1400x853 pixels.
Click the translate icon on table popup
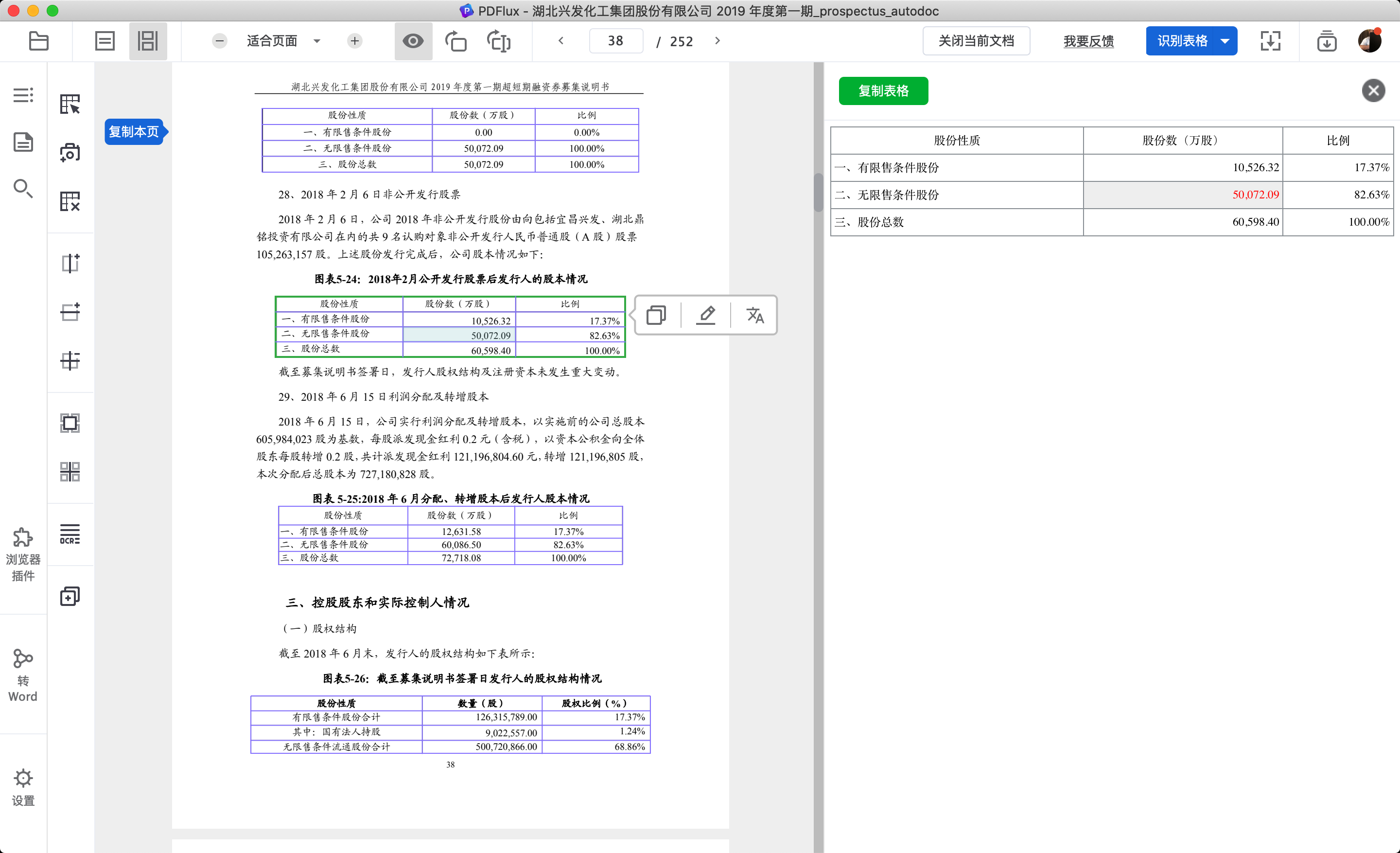754,315
